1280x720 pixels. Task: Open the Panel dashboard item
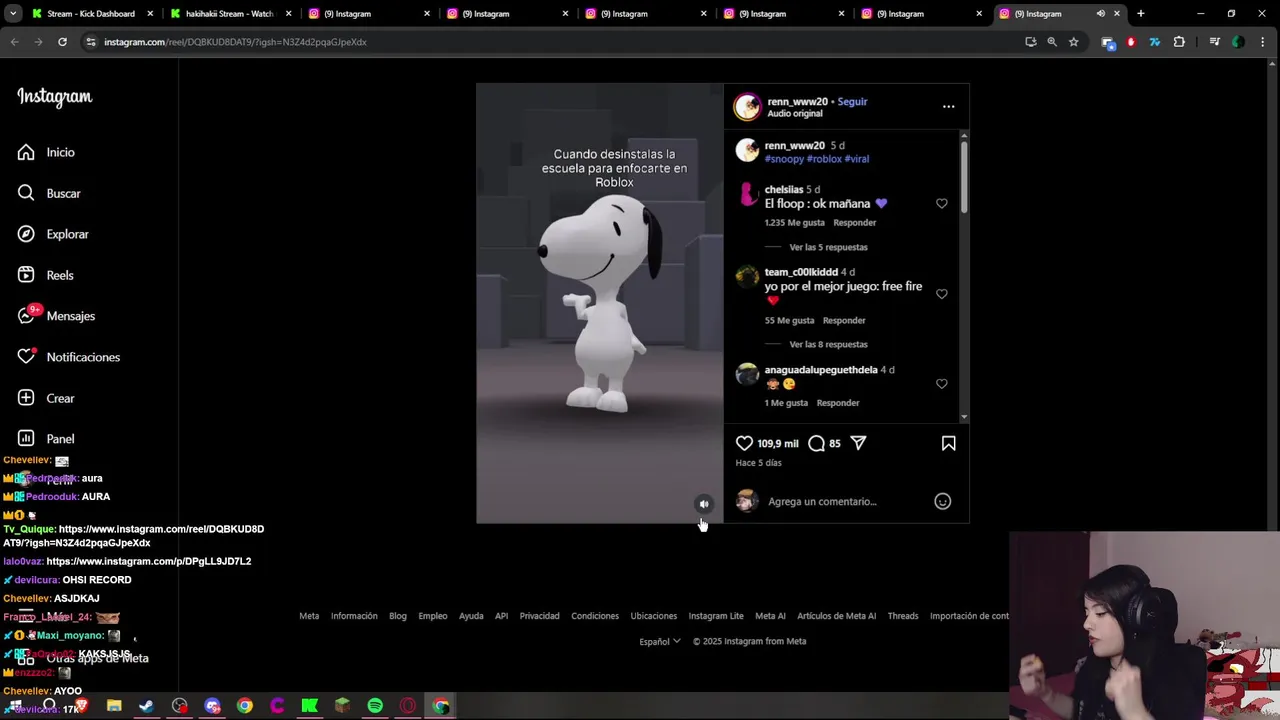point(46,439)
